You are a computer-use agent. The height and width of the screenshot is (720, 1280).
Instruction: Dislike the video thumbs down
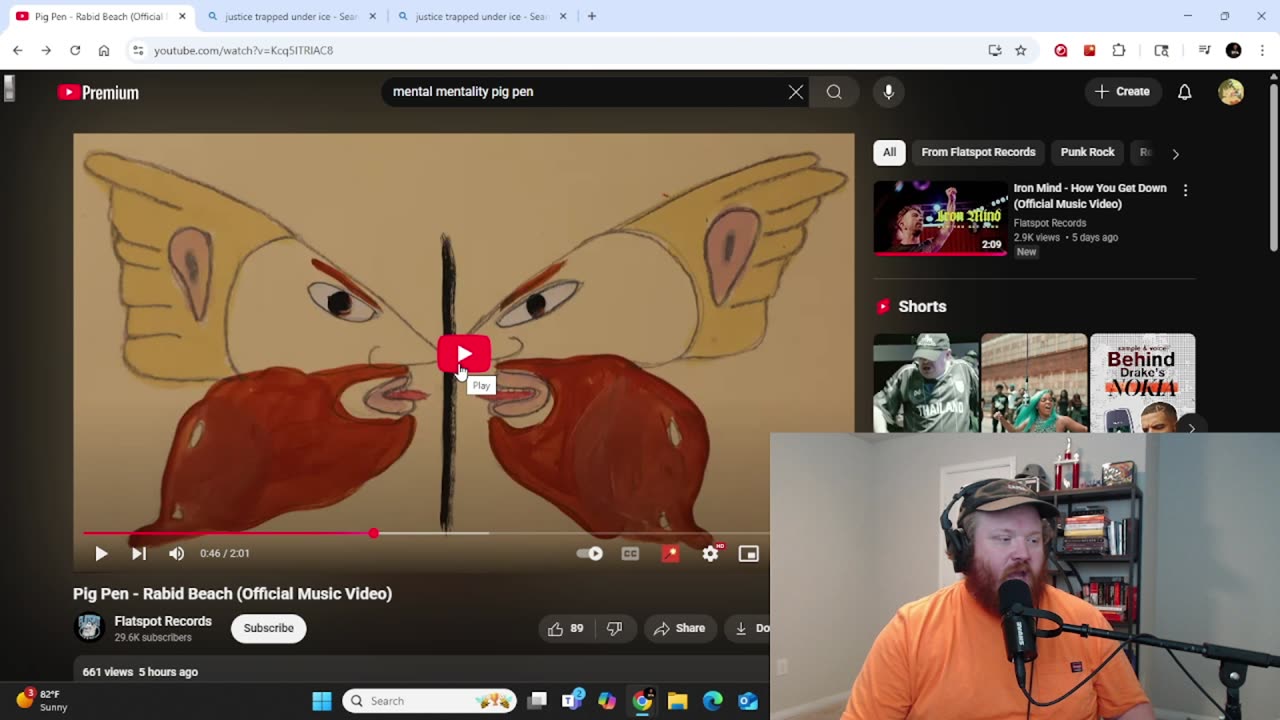tap(615, 628)
